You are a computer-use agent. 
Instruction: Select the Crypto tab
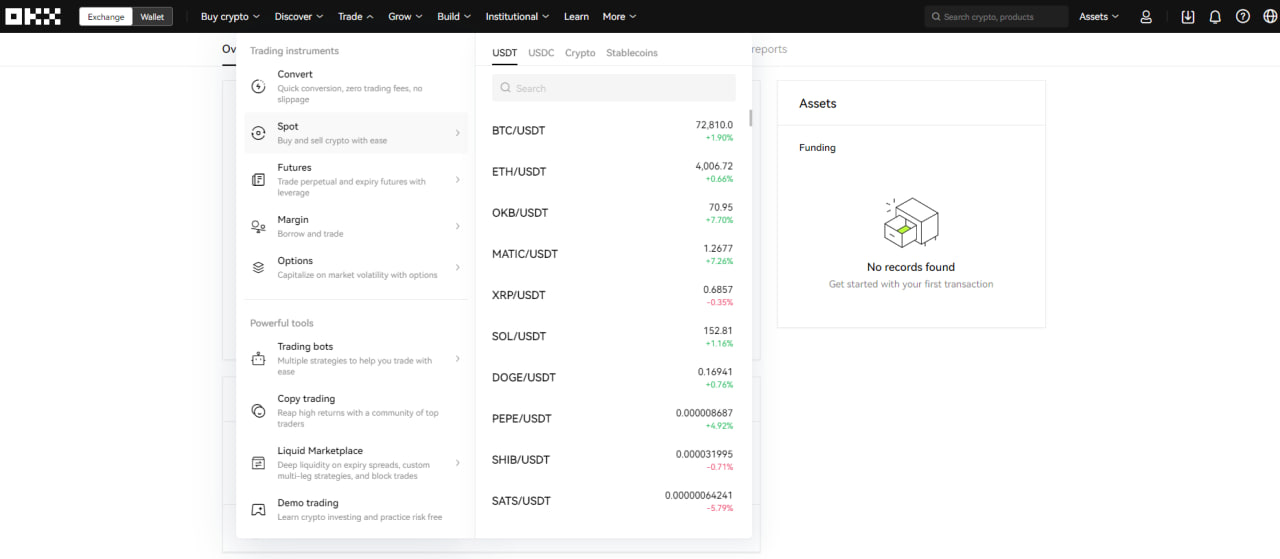click(x=580, y=53)
